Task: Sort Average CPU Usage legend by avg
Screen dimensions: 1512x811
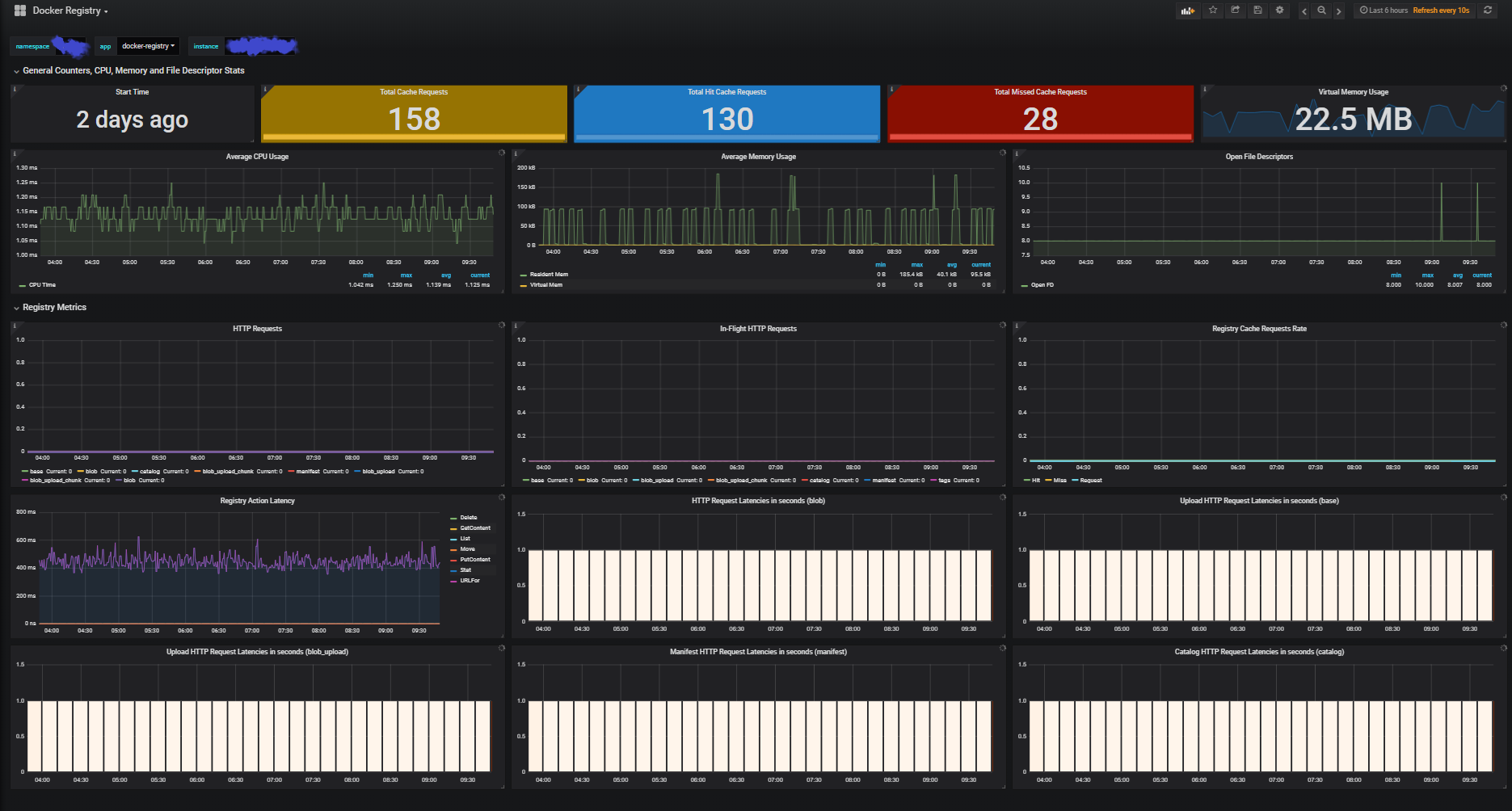Action: click(446, 275)
